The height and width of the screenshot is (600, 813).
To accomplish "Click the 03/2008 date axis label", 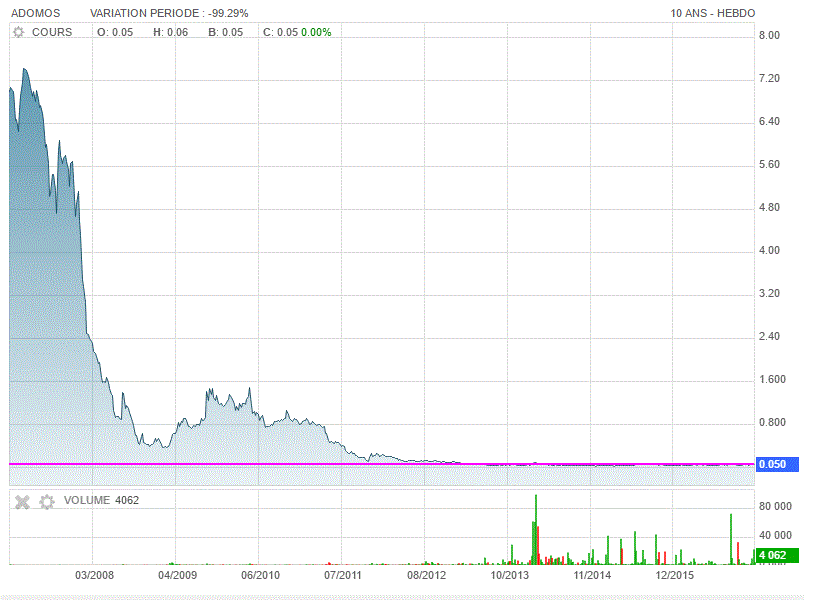I will pos(94,575).
